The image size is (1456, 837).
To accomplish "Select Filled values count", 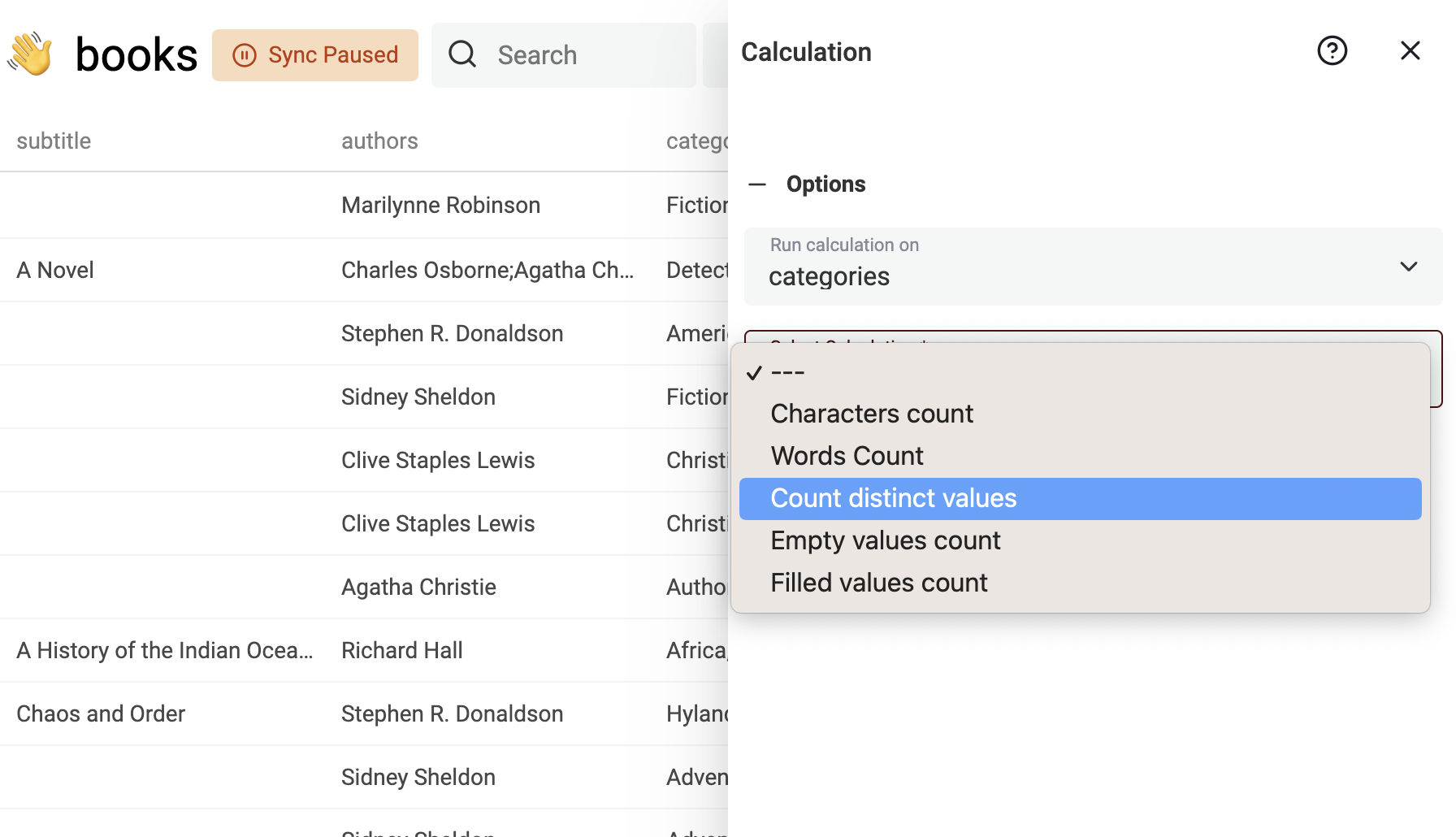I will (878, 583).
